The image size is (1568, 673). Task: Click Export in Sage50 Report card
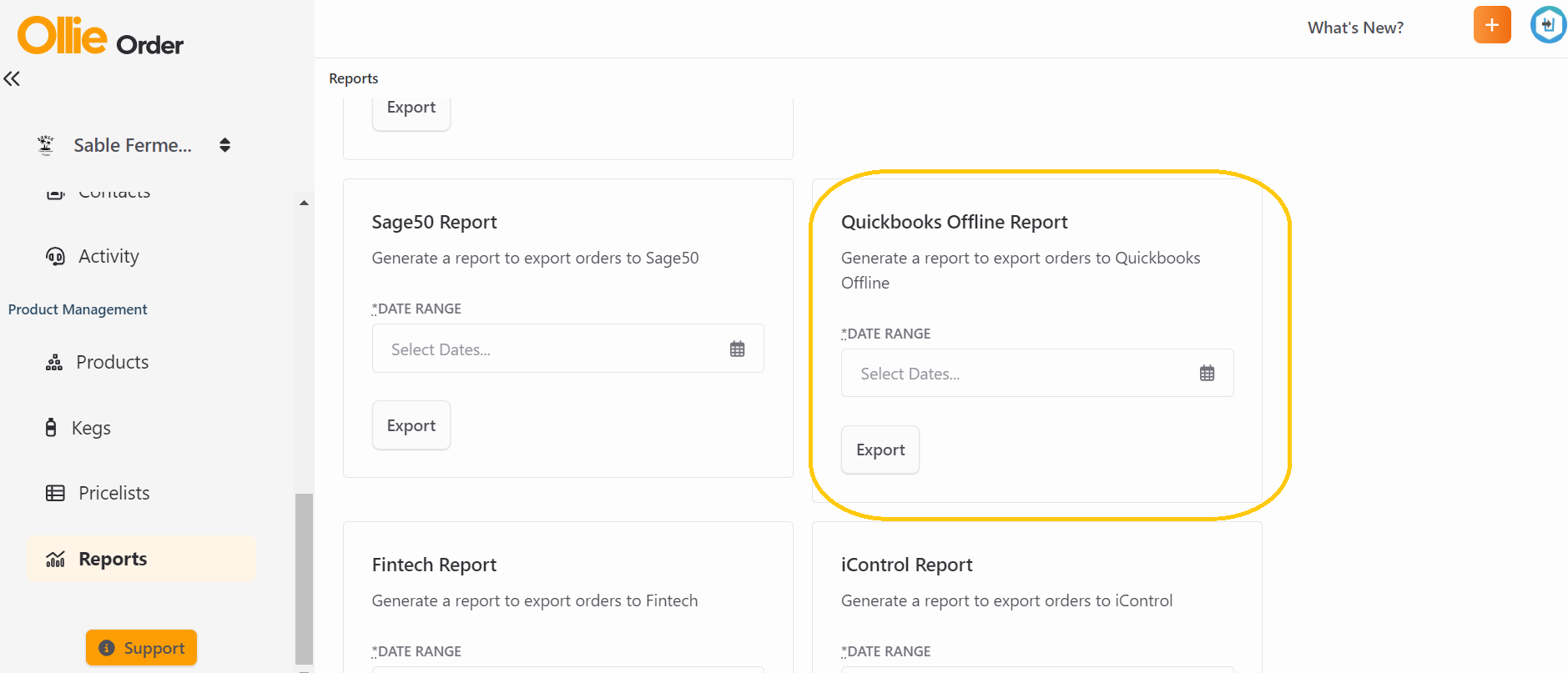(x=411, y=425)
